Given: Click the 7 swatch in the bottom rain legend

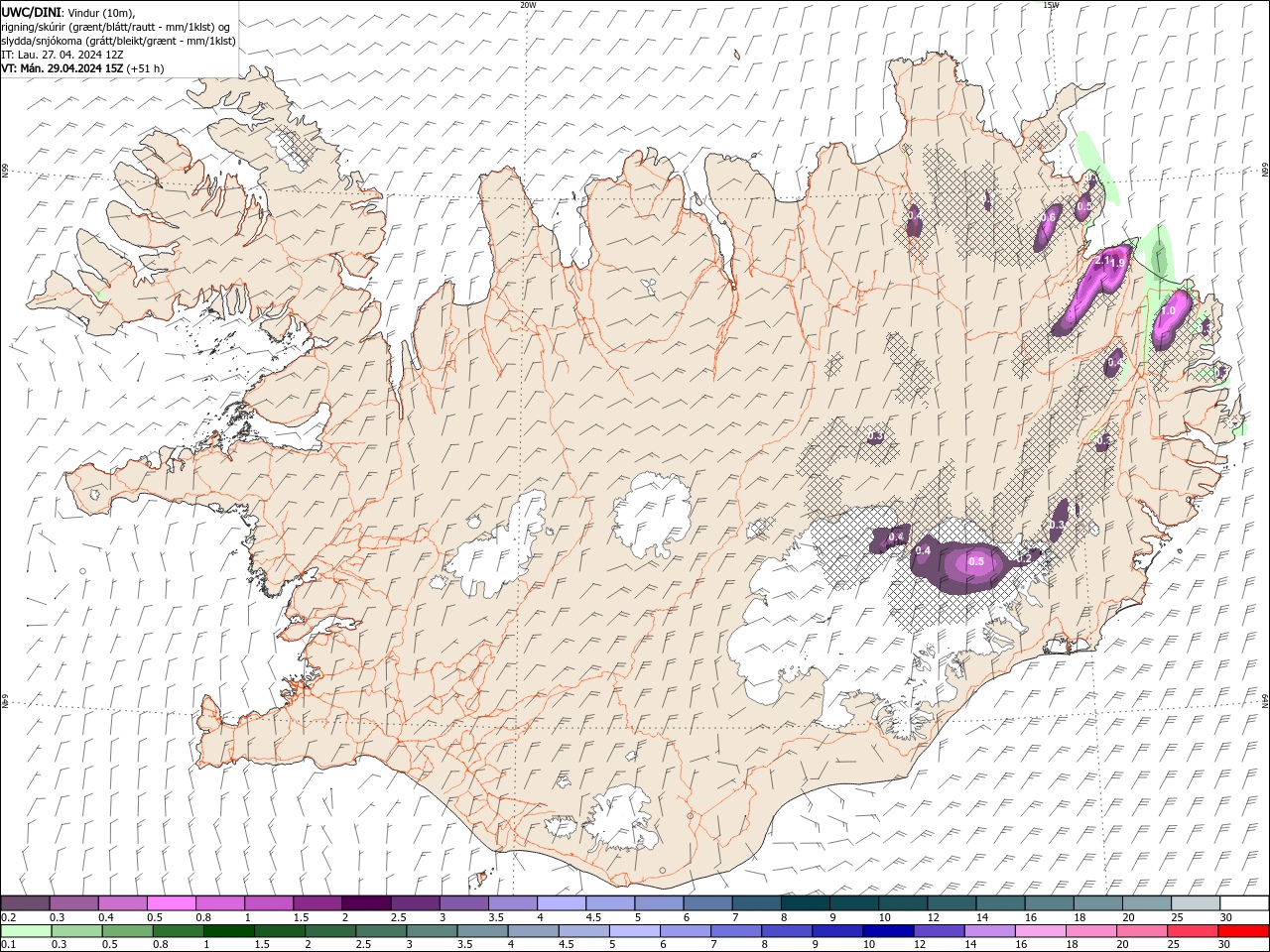Looking at the screenshot, I should pyautogui.click(x=738, y=931).
